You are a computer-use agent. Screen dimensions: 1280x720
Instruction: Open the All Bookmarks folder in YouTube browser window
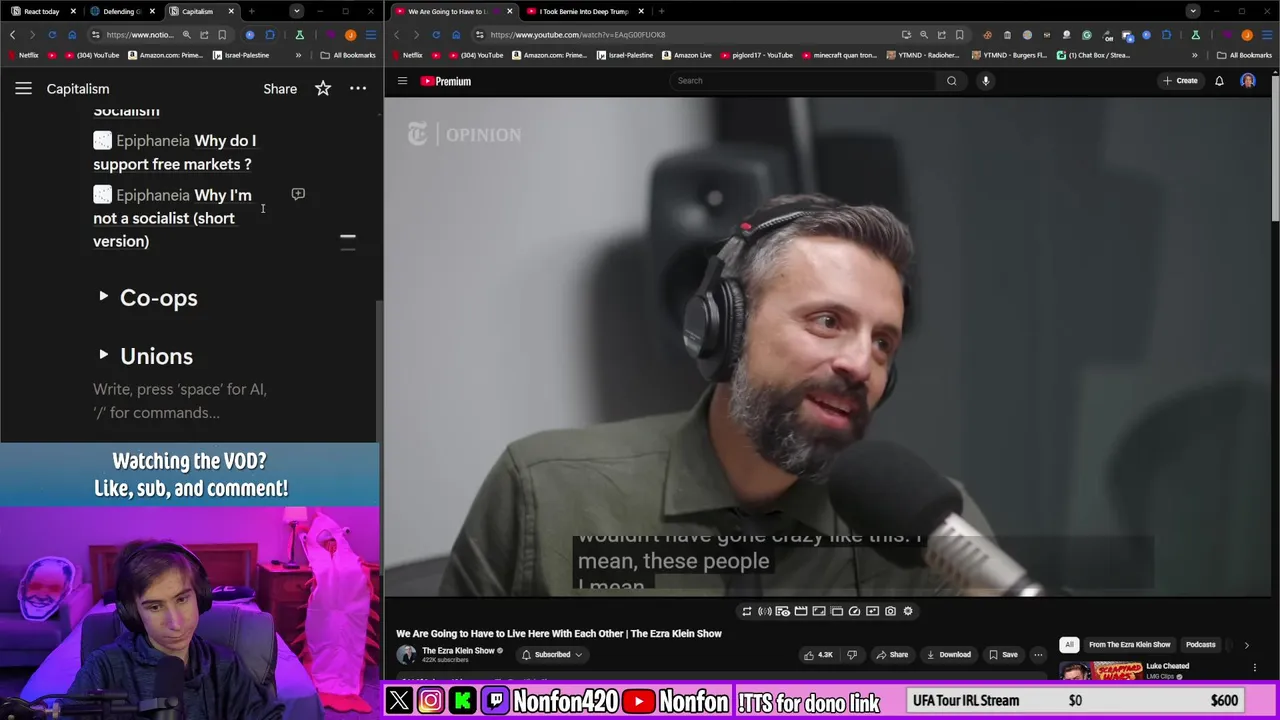coord(1244,55)
